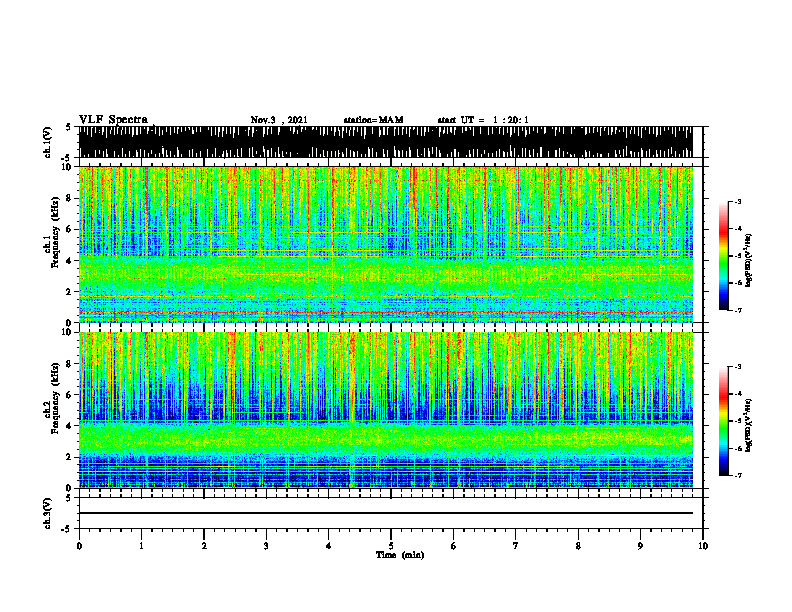The image size is (792, 612).
Task: Click time axis tick label 0
Action: click(79, 546)
